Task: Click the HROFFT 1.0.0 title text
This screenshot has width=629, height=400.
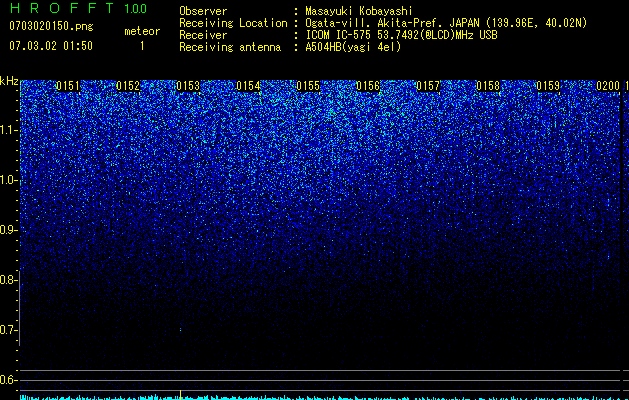Action: [78, 8]
